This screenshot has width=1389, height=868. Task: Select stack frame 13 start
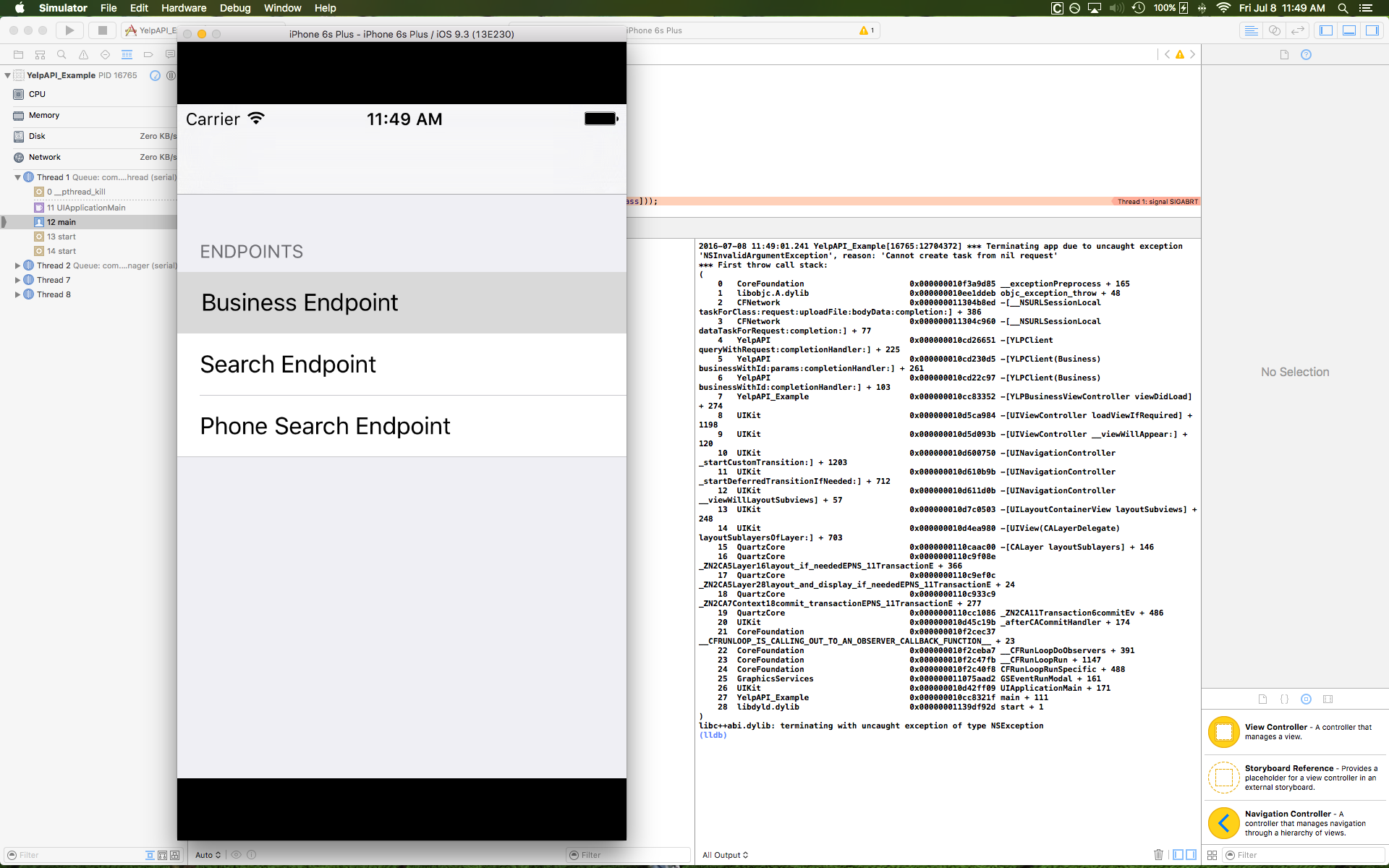(88, 237)
